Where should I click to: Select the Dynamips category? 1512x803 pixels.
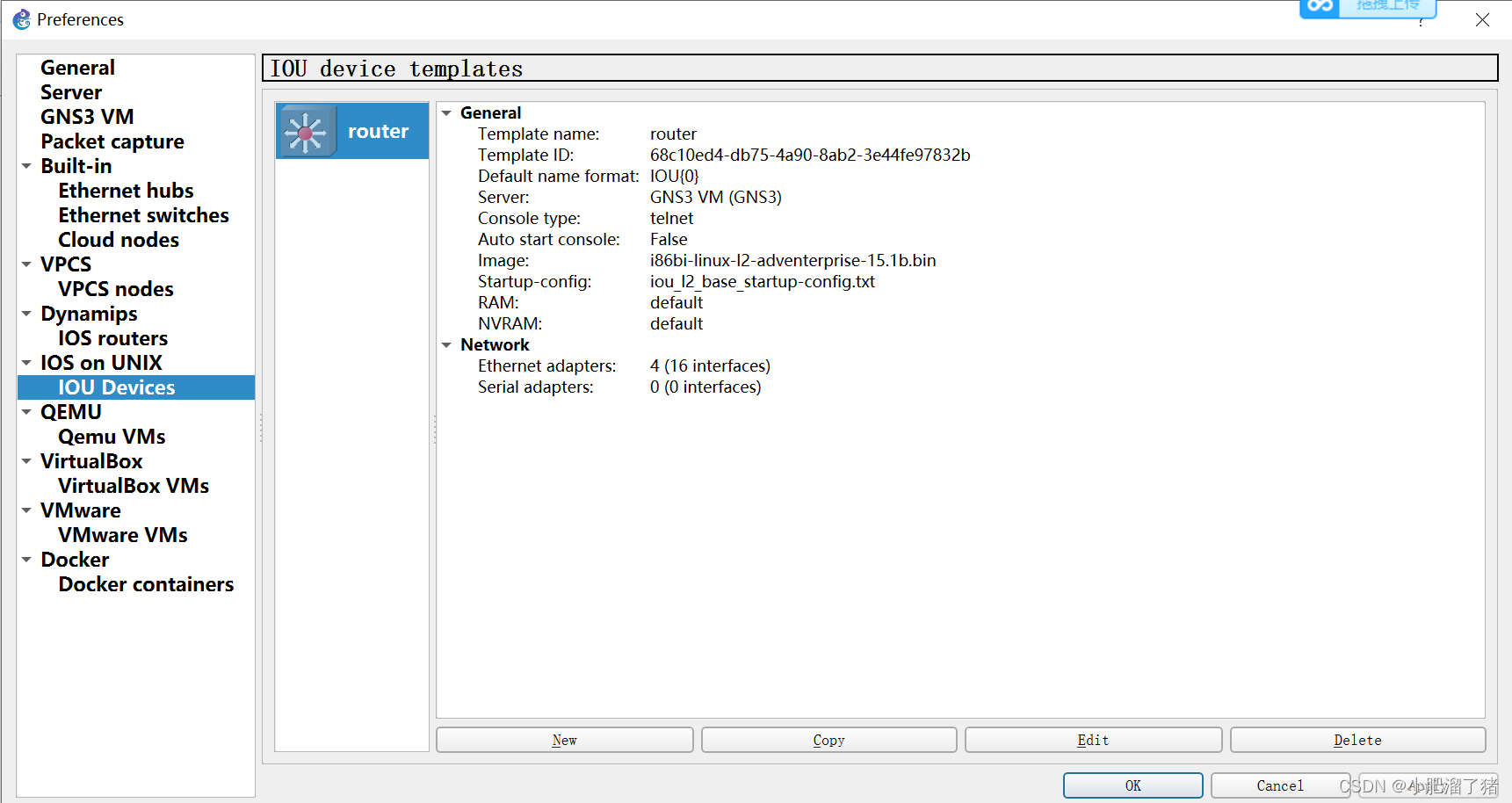click(89, 314)
